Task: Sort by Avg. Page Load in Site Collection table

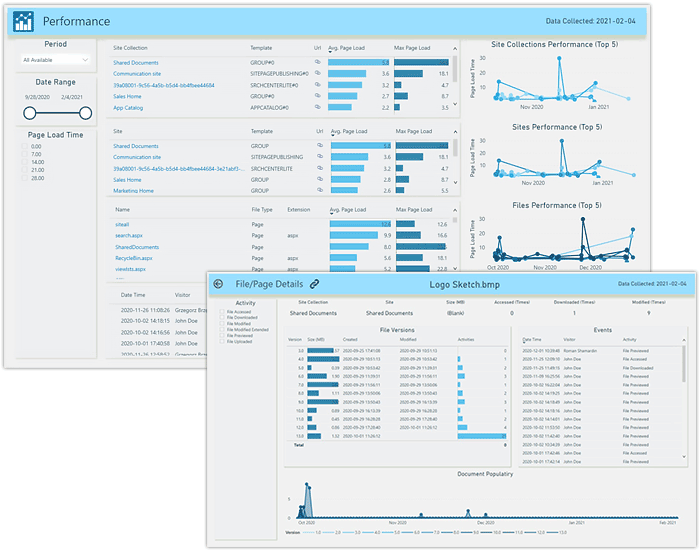Action: click(347, 47)
